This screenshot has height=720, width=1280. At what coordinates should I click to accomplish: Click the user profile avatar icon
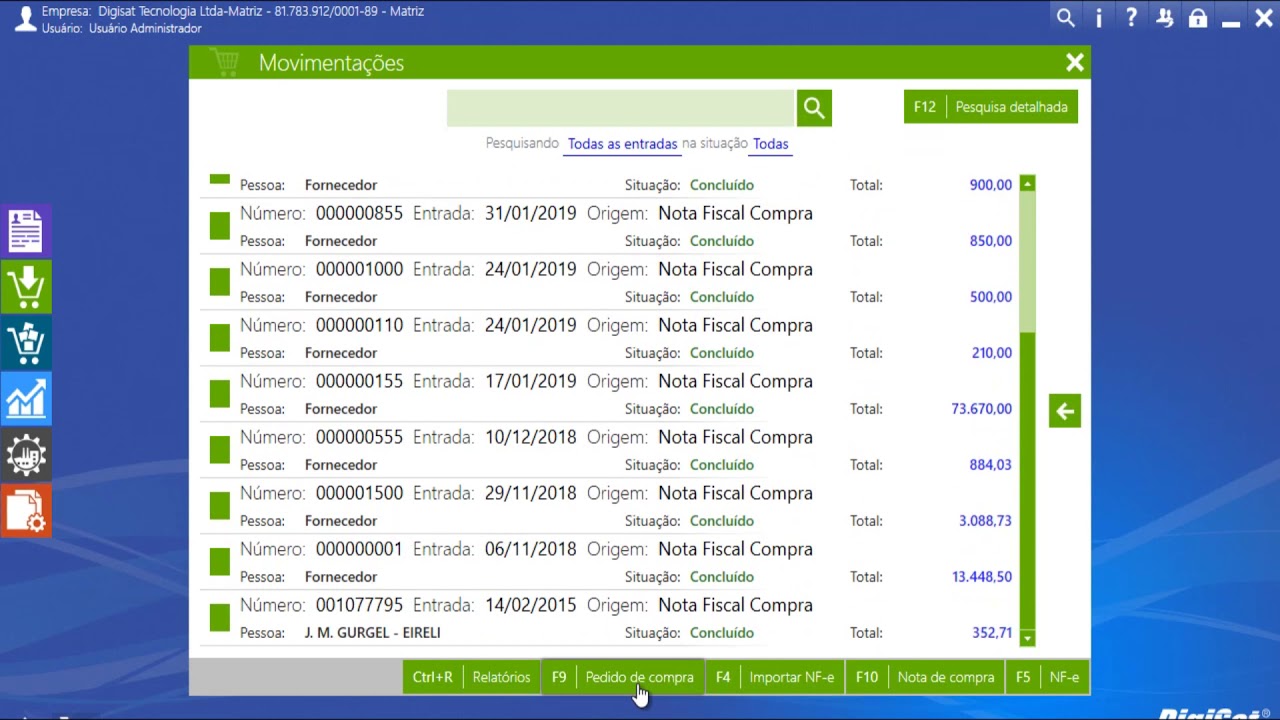[24, 19]
